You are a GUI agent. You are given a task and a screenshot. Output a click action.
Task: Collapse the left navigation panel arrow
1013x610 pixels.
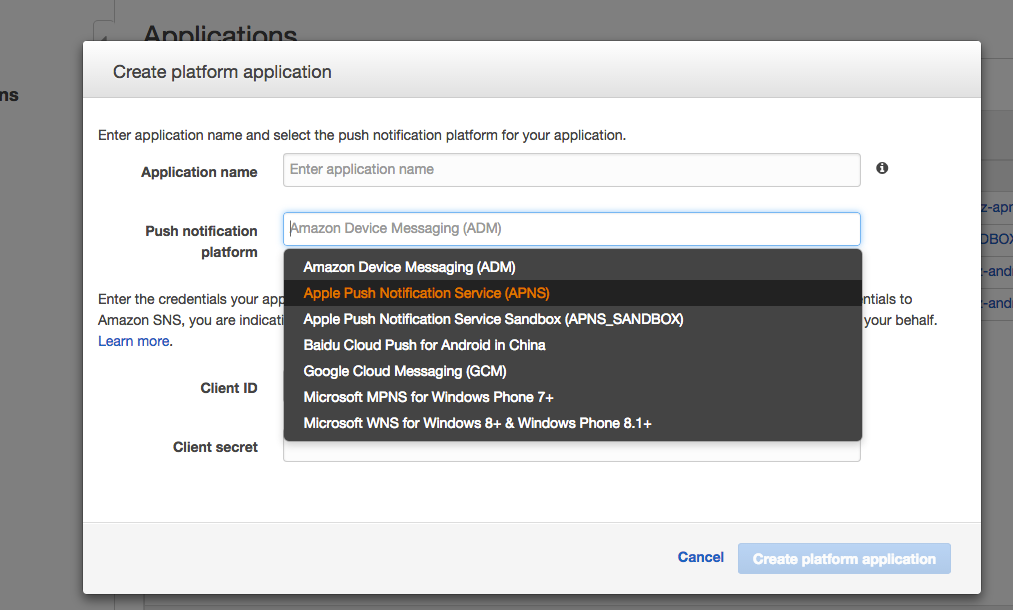click(x=102, y=30)
